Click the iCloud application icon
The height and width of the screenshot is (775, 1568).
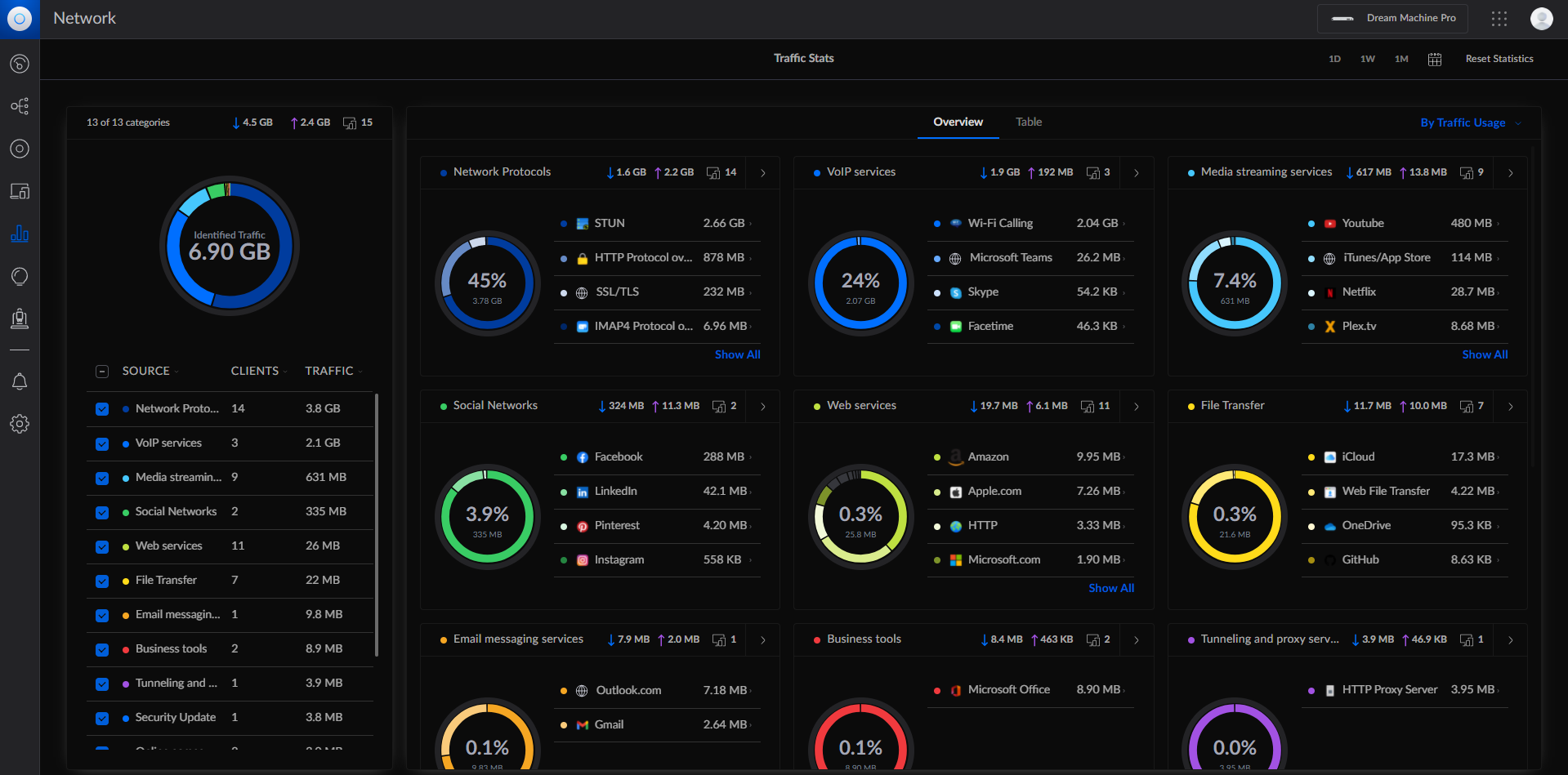pos(1330,457)
